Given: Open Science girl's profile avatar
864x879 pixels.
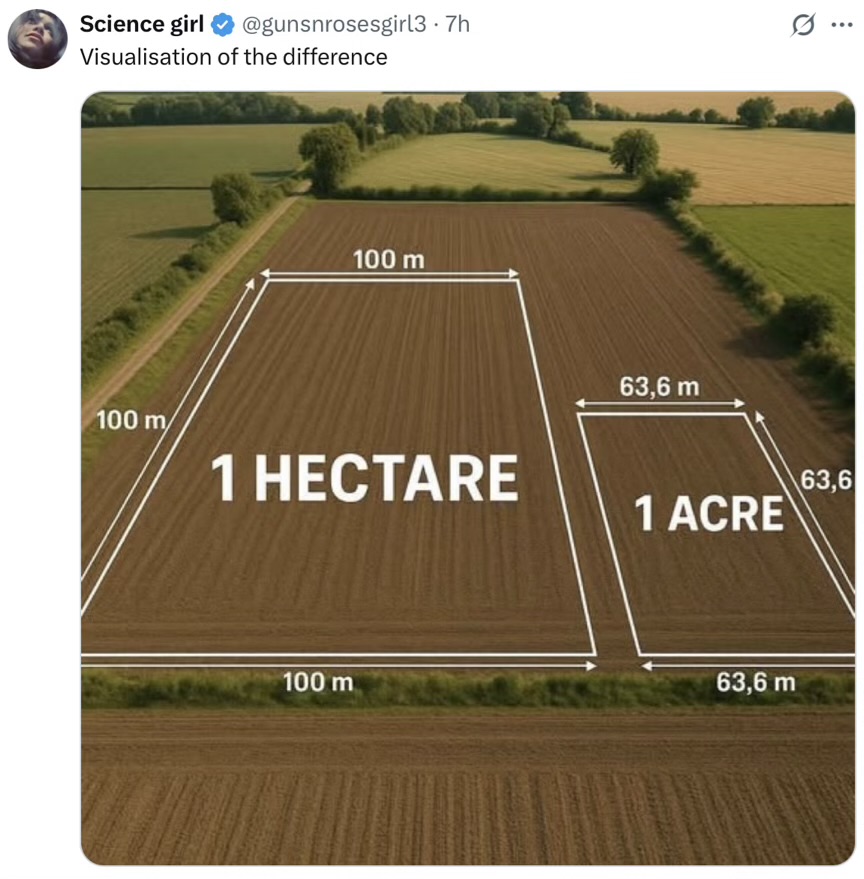Looking at the screenshot, I should pos(38,39).
